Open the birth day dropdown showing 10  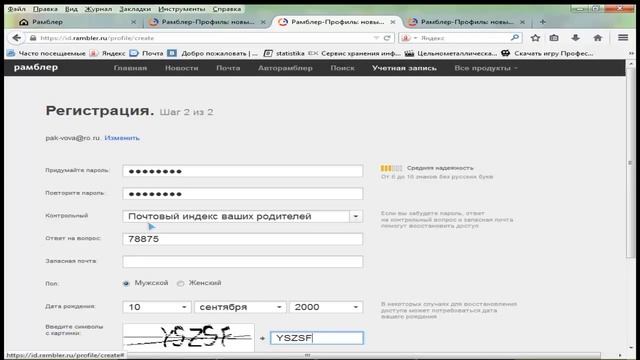(x=157, y=307)
